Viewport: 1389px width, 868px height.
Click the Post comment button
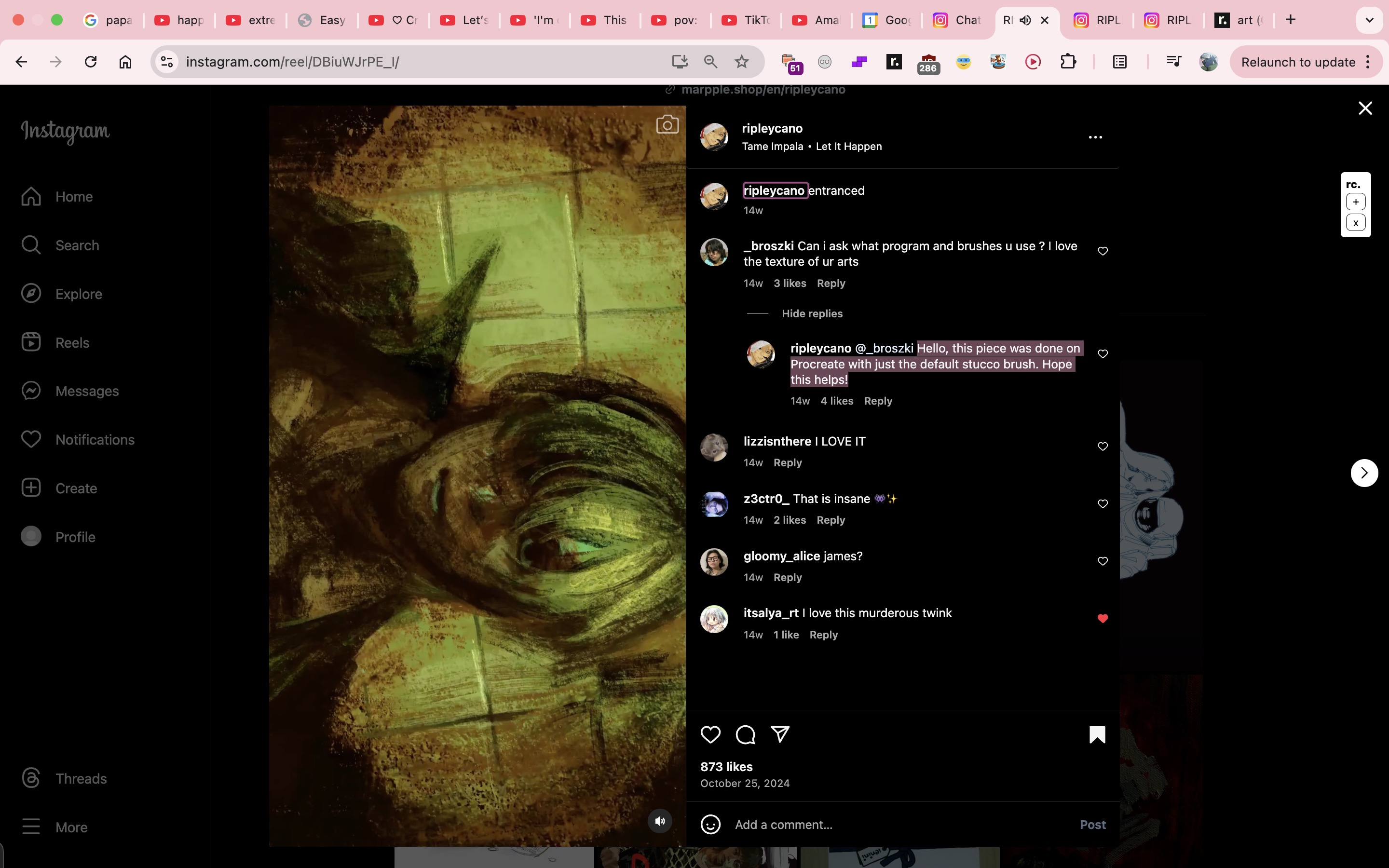(x=1092, y=825)
